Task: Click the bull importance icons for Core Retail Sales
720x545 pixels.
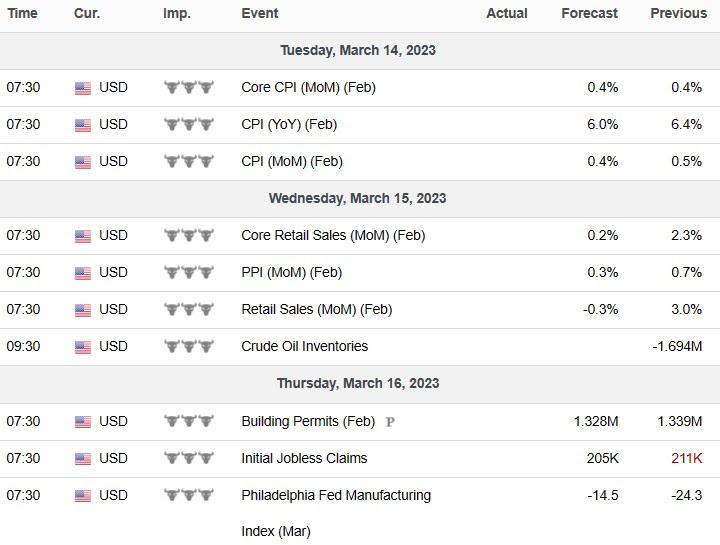Action: [x=189, y=236]
